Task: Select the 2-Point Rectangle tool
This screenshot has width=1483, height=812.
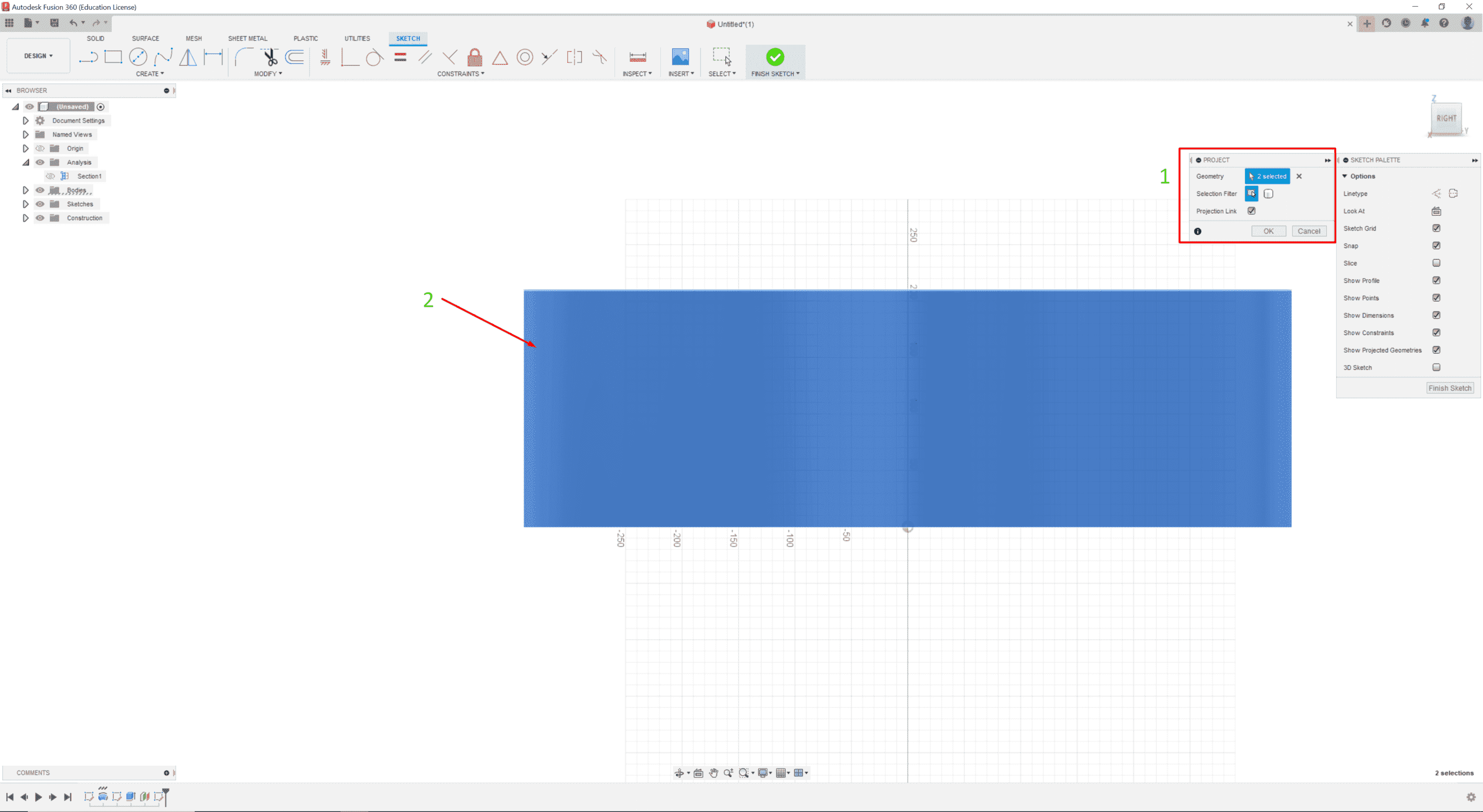Action: coord(113,57)
